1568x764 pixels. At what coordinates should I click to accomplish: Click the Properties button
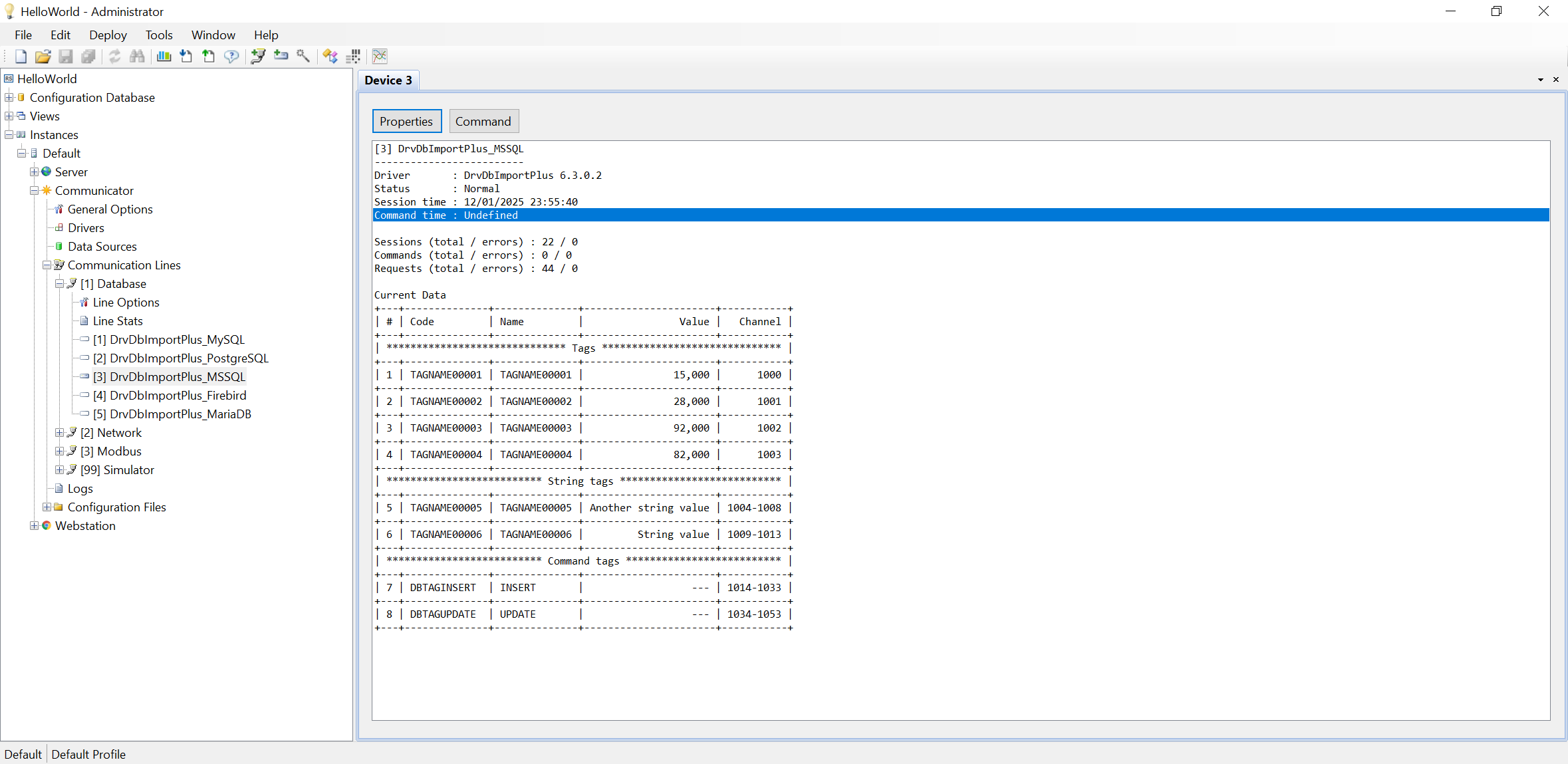(406, 122)
